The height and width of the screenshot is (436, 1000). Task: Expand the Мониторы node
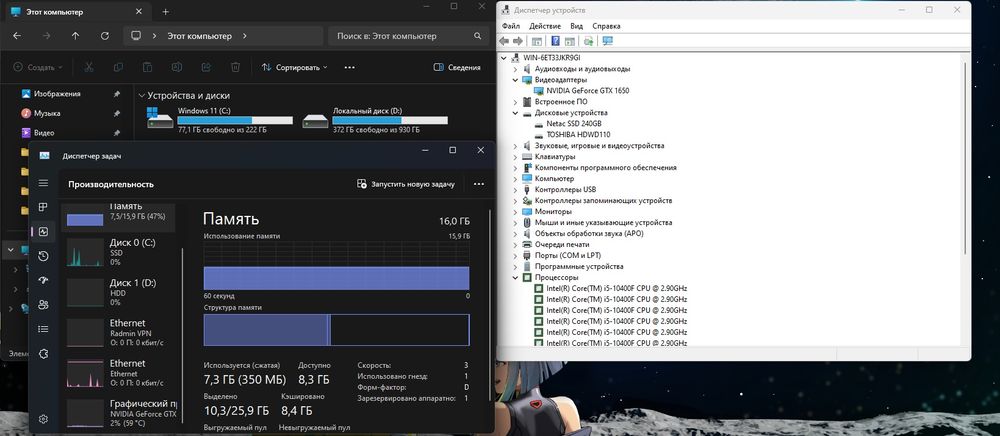coord(515,212)
